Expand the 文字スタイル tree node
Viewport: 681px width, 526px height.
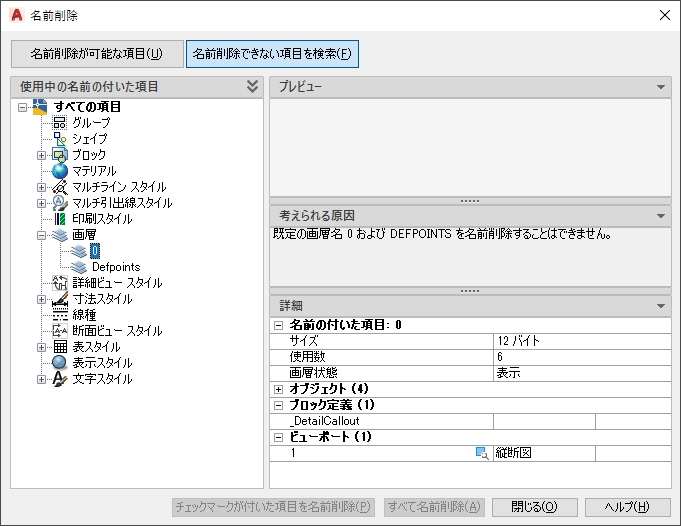tap(41, 379)
